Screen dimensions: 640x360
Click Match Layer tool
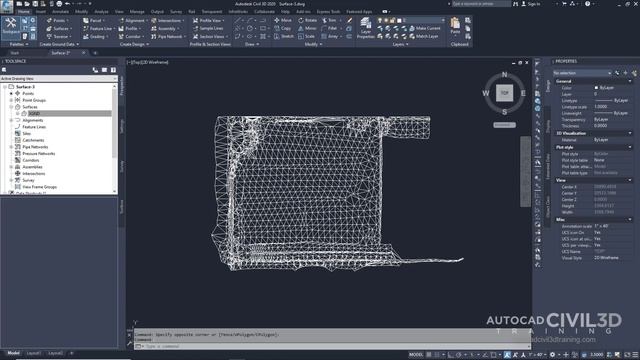(424, 37)
